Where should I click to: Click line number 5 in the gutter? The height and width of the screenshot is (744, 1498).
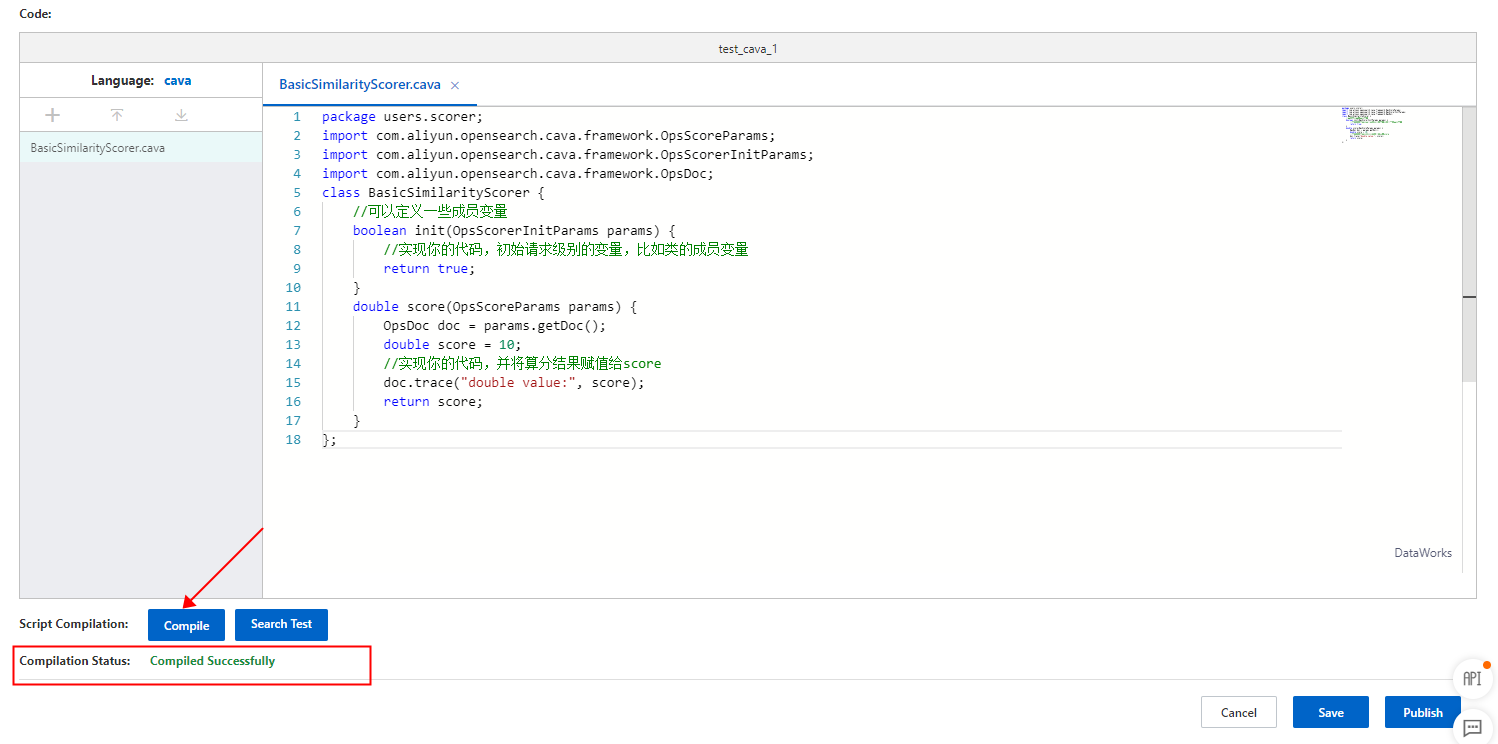tap(296, 193)
